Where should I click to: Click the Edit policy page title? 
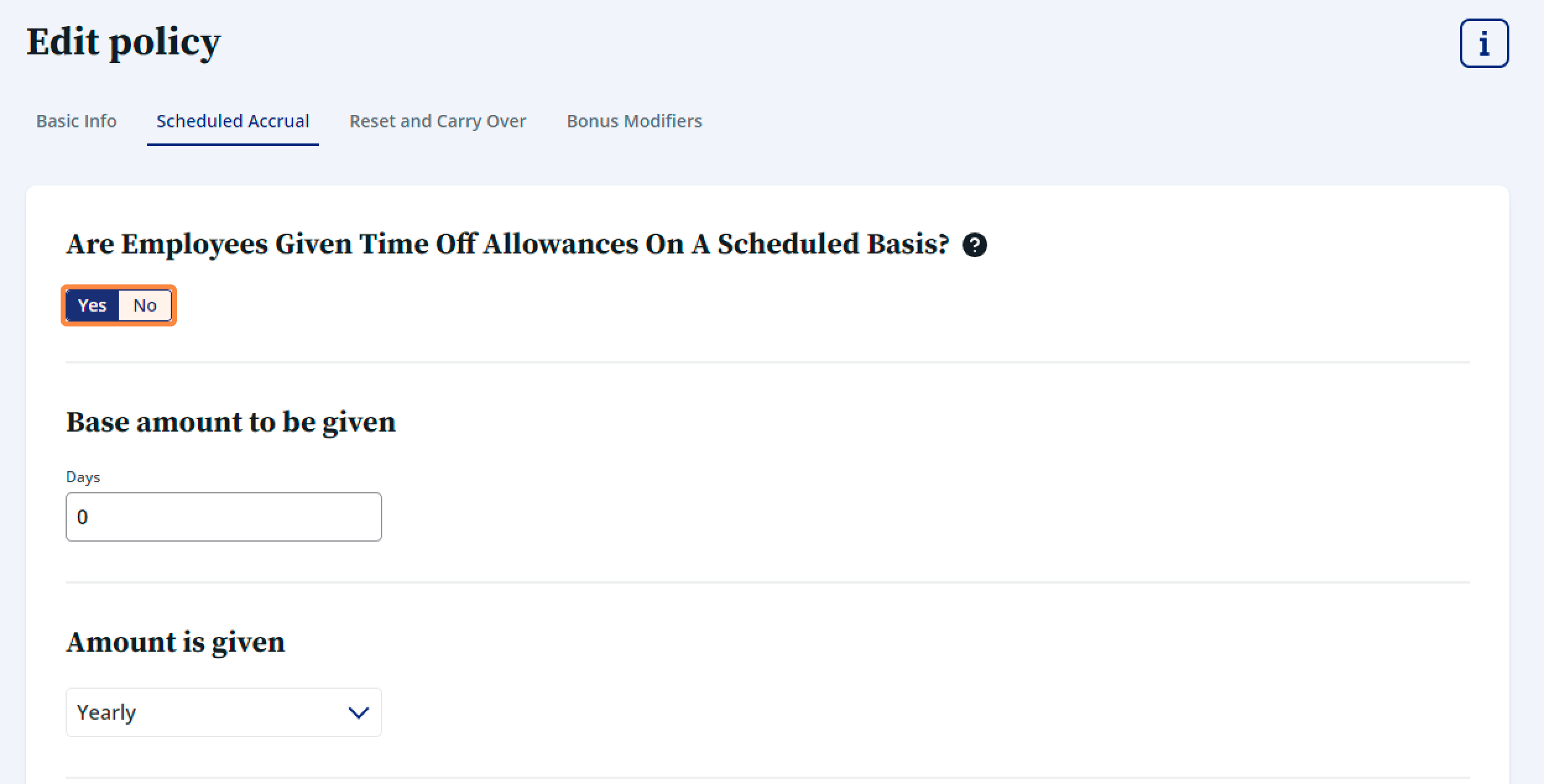coord(124,43)
